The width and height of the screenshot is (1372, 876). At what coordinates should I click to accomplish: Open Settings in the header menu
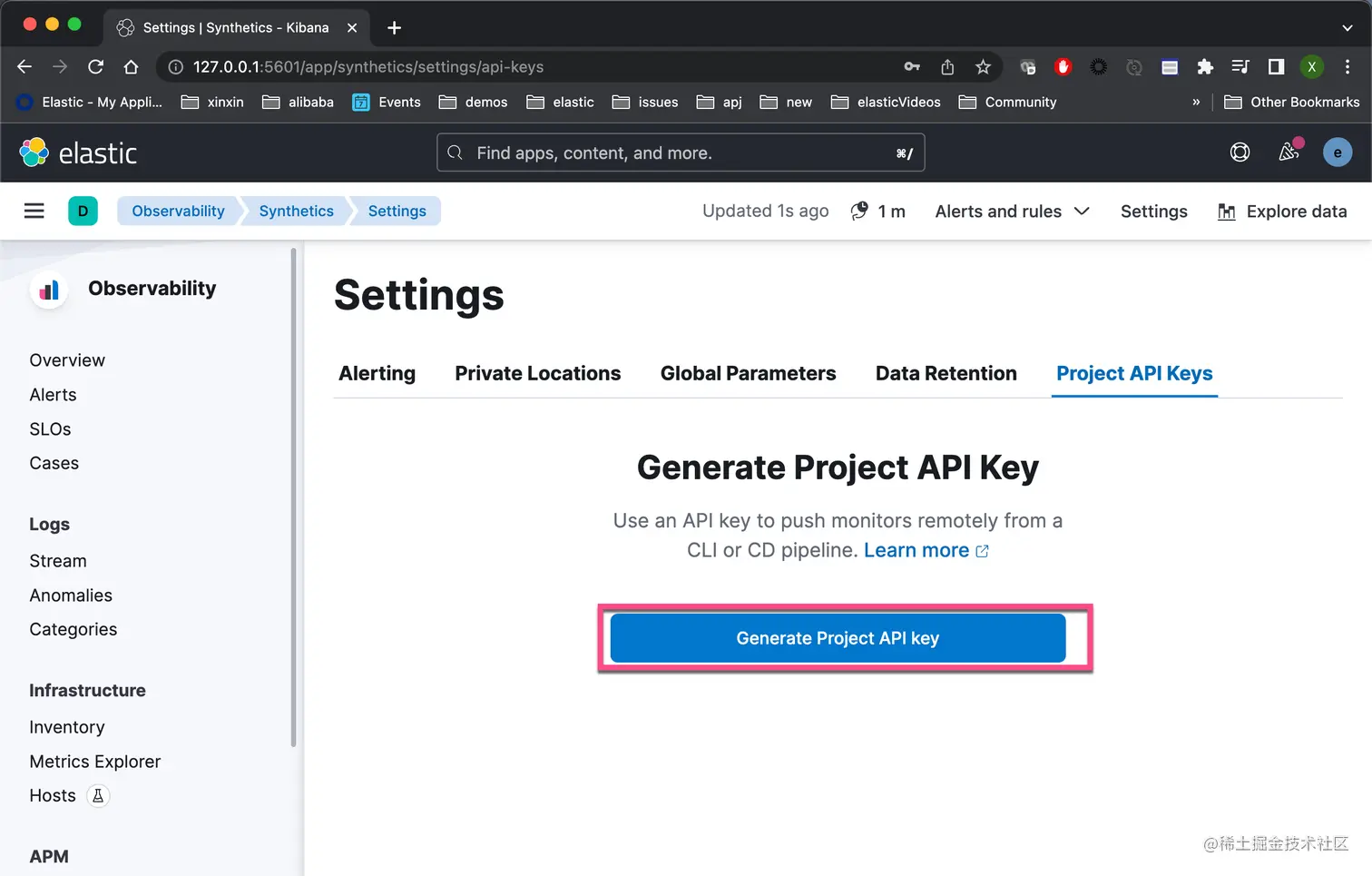[1153, 212]
